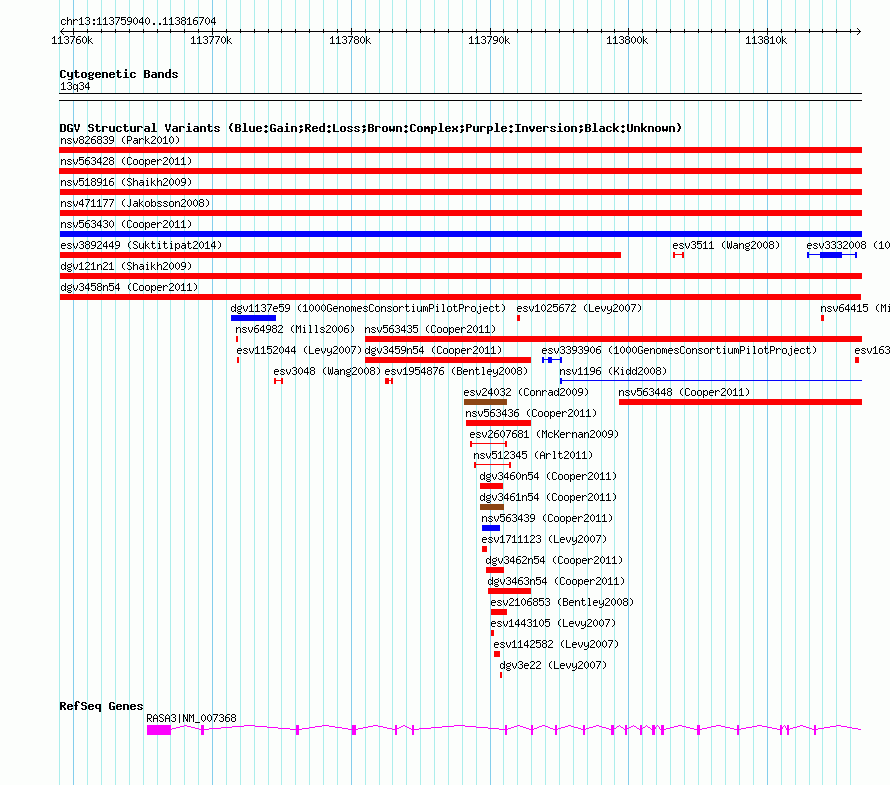Viewport: 890px width, 785px height.
Task: Click the red bar under dgv3463n54
Action: 510,591
